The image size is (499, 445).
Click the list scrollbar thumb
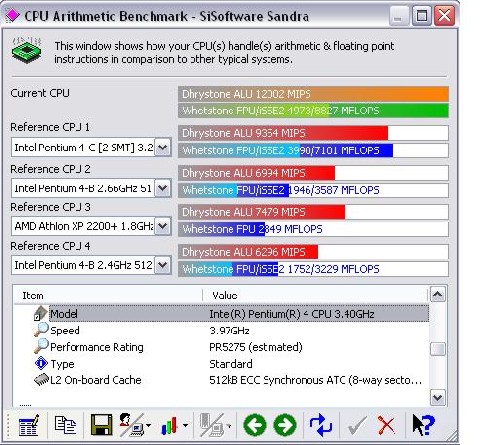438,349
